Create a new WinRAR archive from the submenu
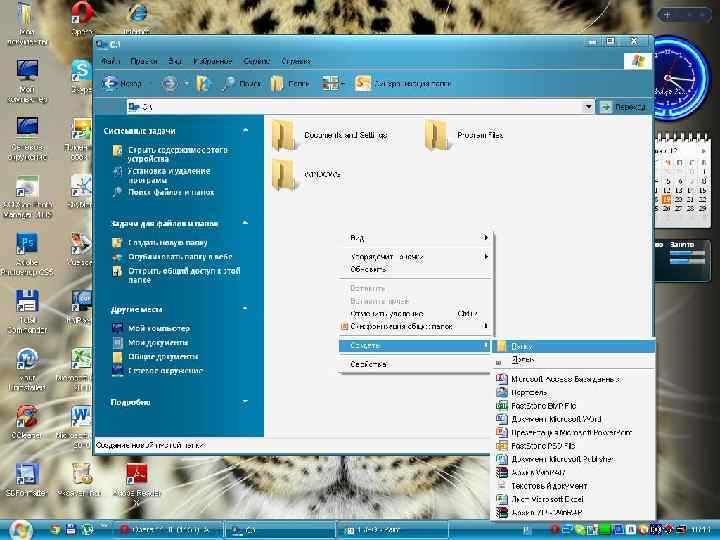Viewport: 720px width, 540px height. pos(574,472)
